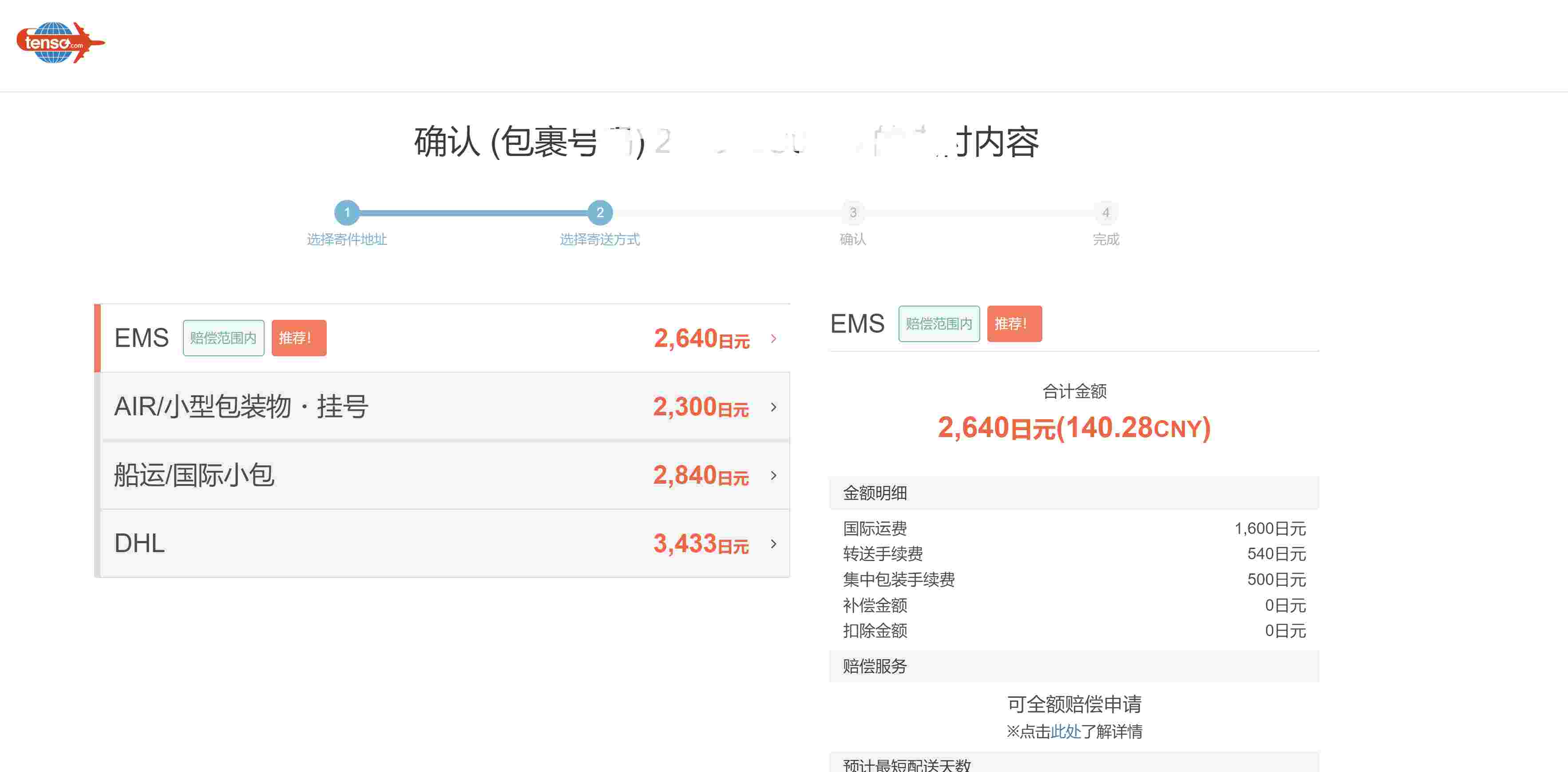Click the 赔偿服务 section header
The width and height of the screenshot is (1568, 772).
tap(1074, 666)
